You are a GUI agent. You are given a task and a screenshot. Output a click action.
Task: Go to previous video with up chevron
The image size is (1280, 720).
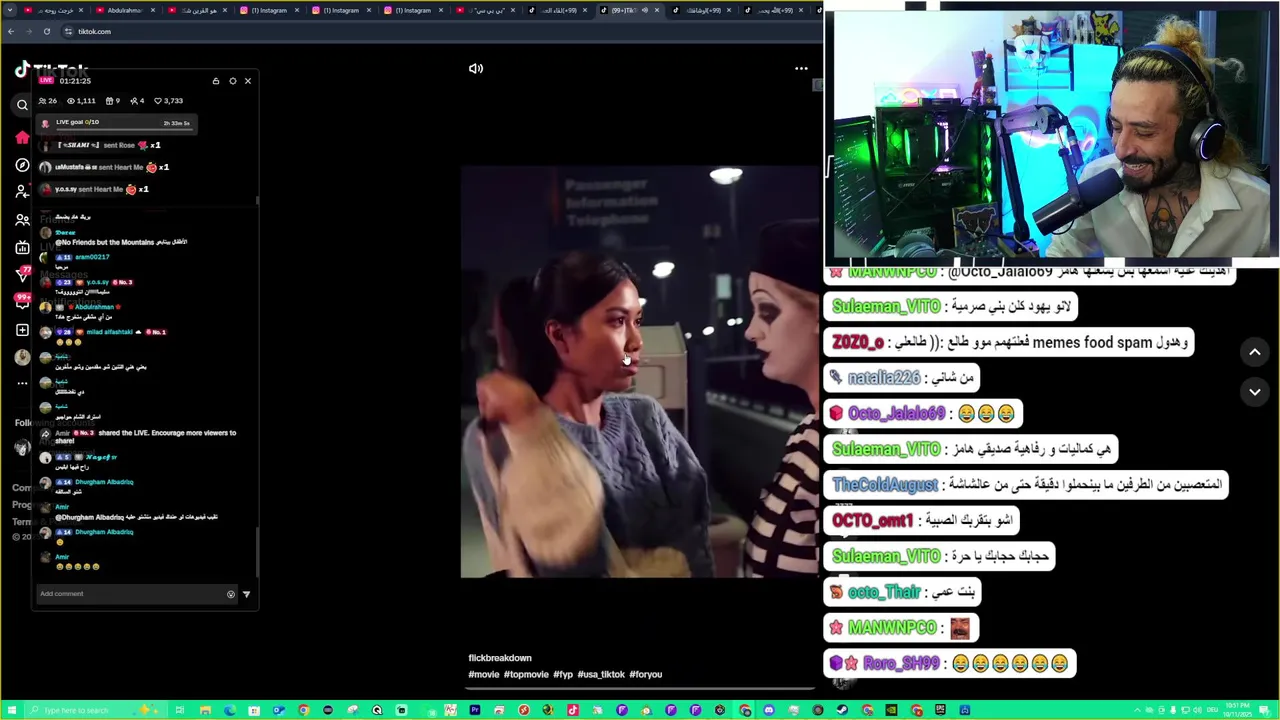(1254, 352)
